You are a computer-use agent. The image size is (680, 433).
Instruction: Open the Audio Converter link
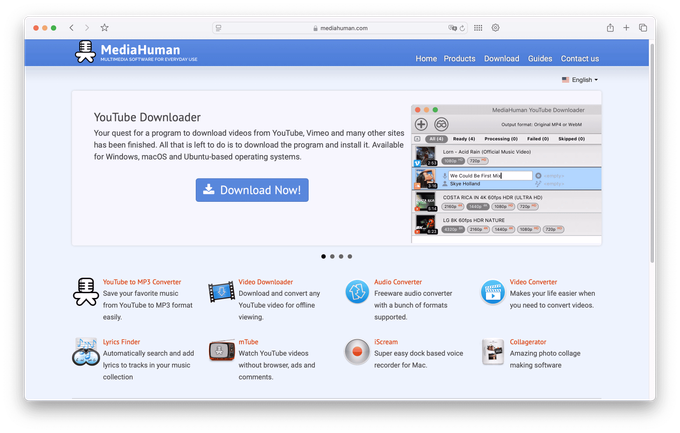click(x=398, y=282)
